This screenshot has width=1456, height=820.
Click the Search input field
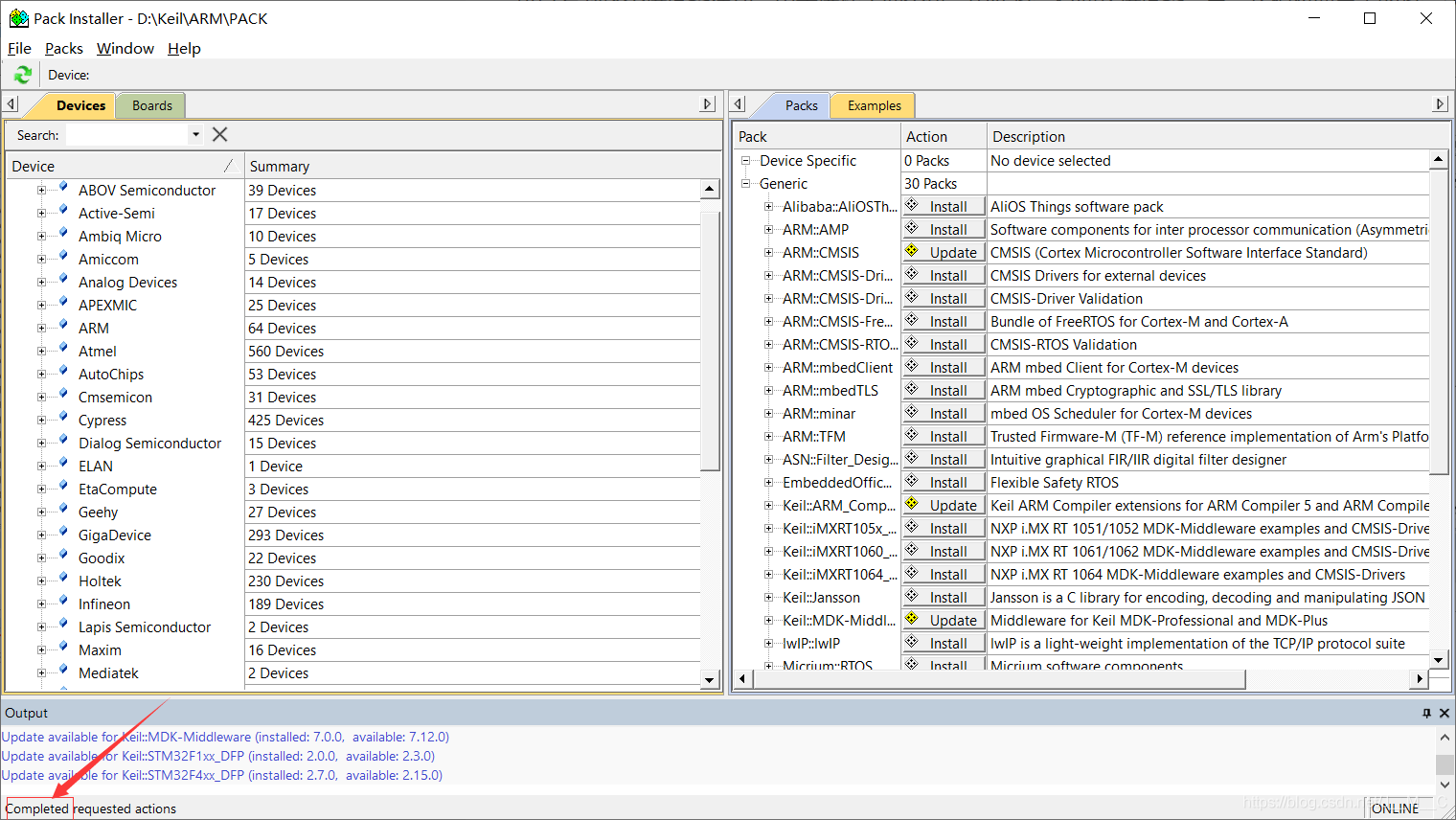click(x=127, y=135)
